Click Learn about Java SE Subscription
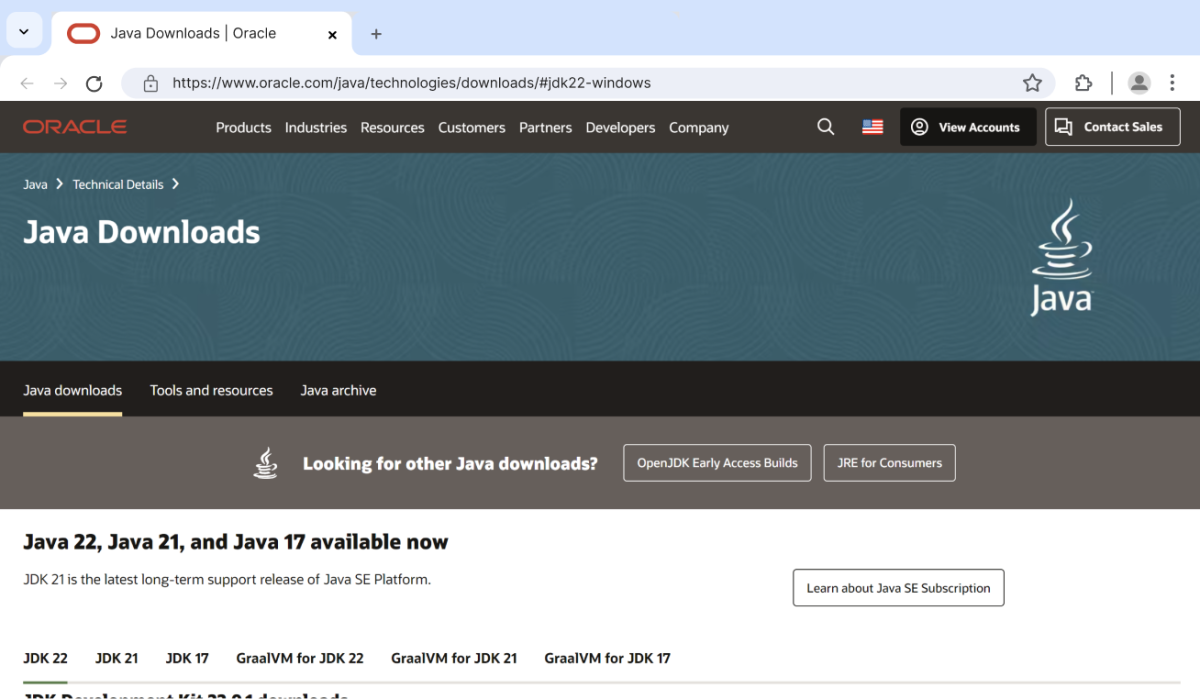 tap(898, 587)
